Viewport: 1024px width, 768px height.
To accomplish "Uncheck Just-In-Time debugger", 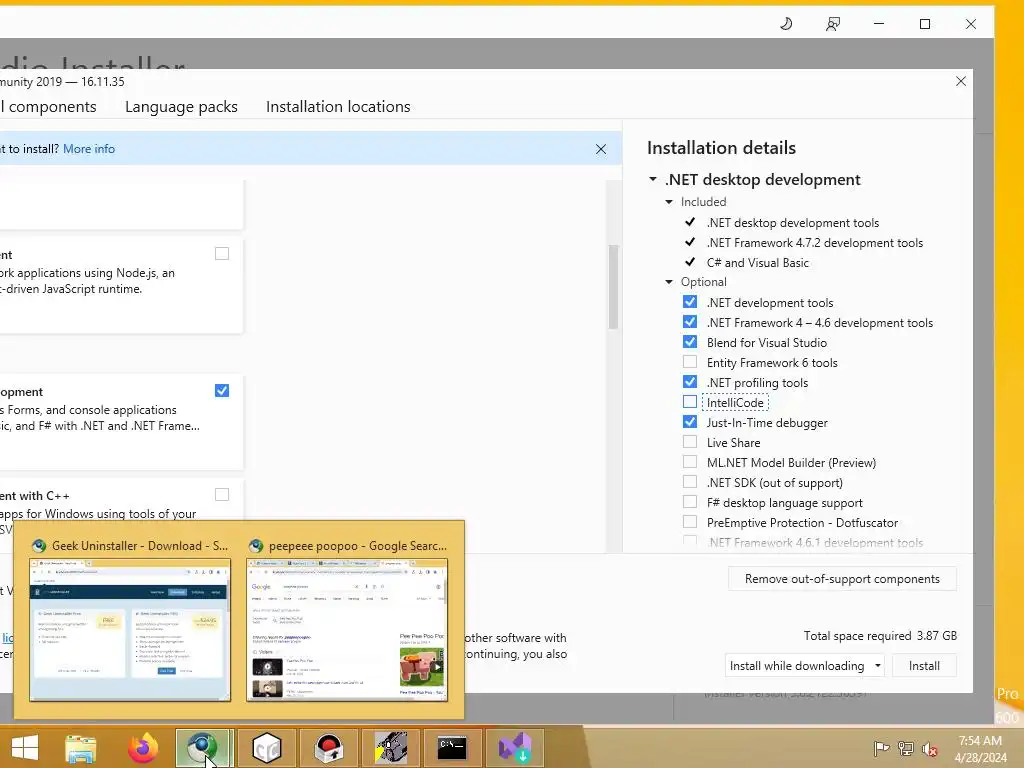I will pyautogui.click(x=690, y=422).
